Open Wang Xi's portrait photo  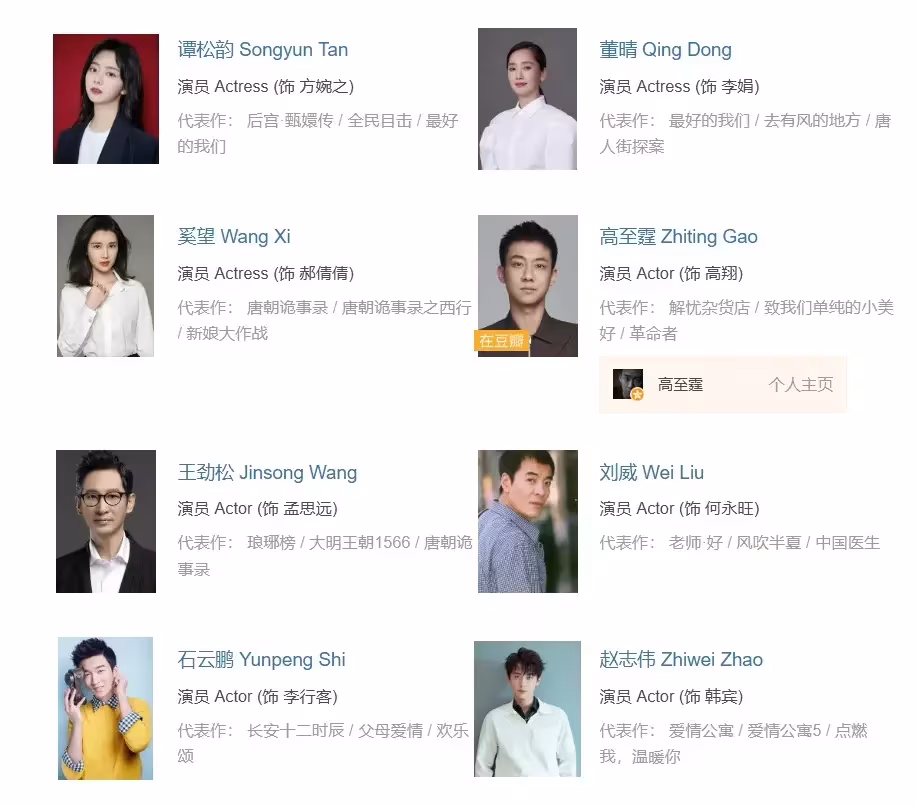tap(106, 286)
